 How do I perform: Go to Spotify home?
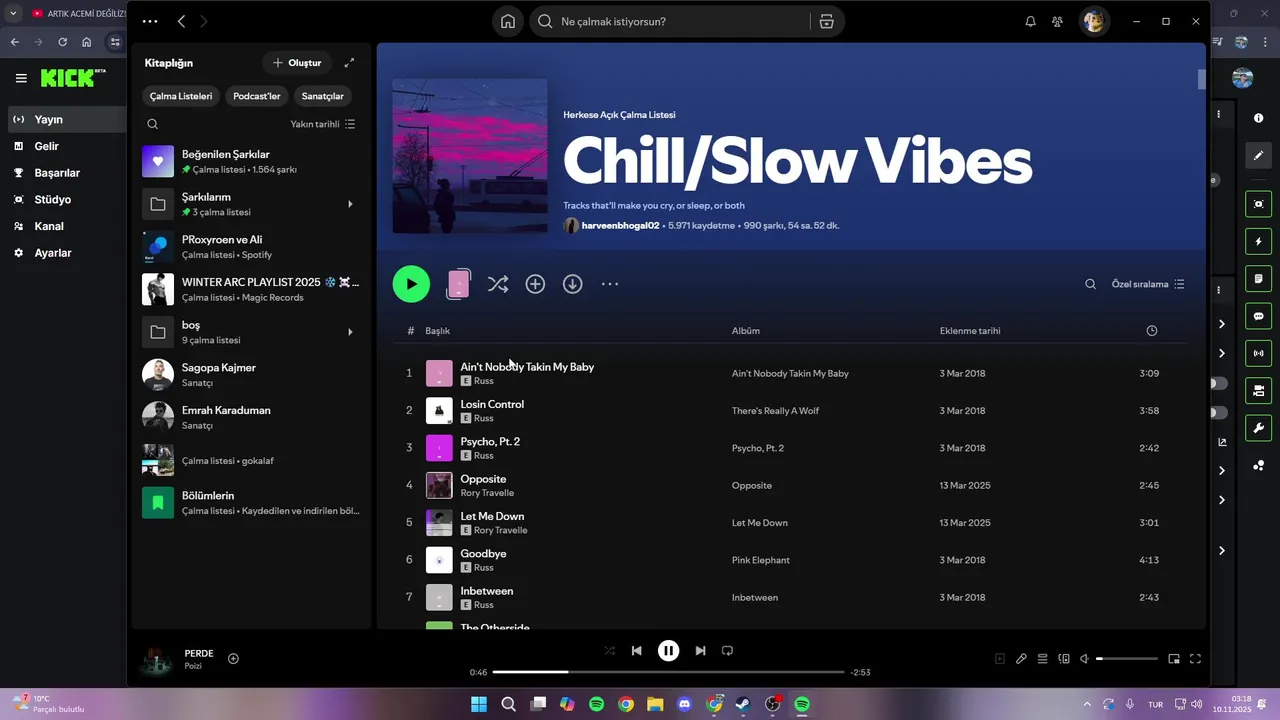[x=508, y=21]
